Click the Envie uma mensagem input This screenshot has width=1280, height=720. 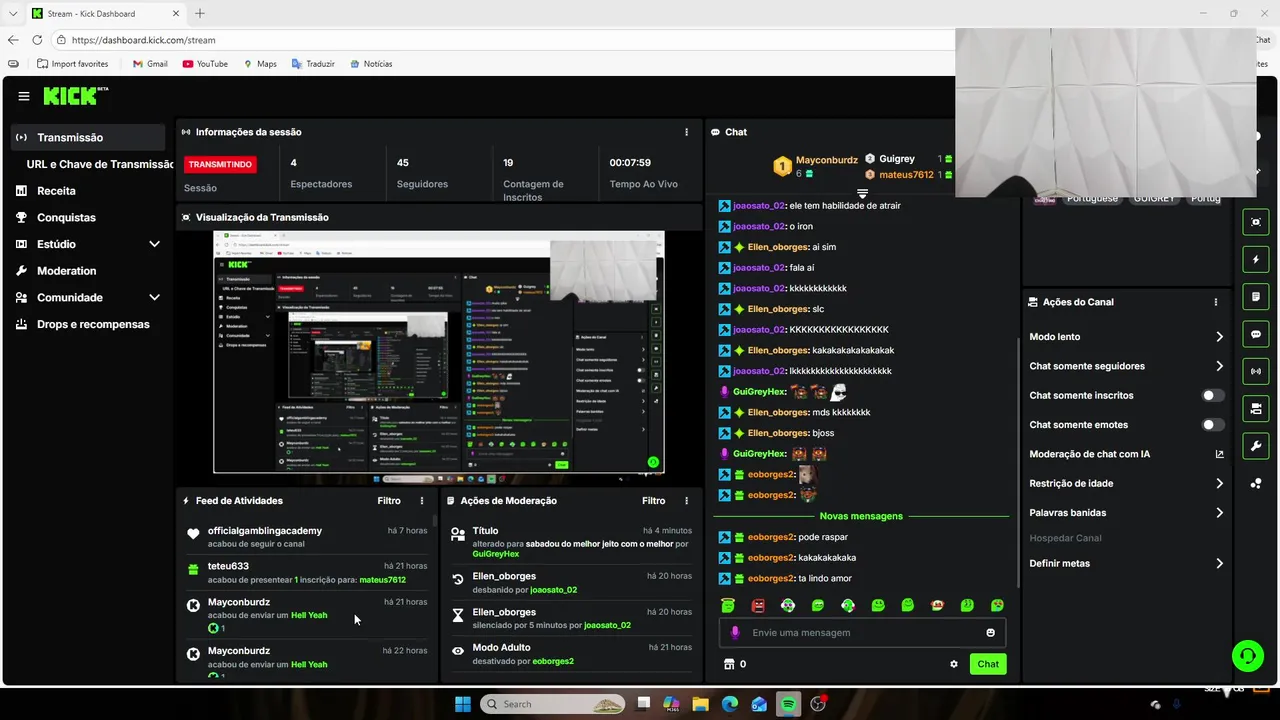pos(862,632)
